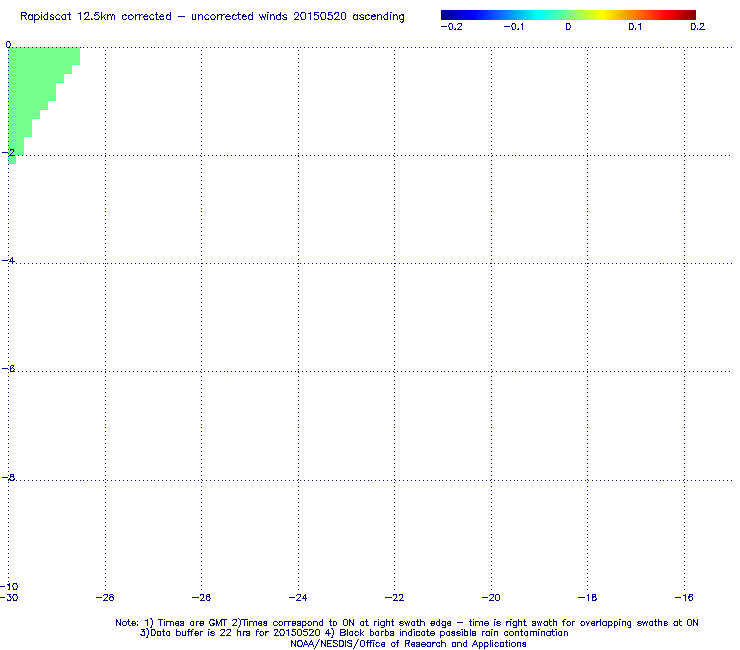
Task: Click the -10 latitude axis label
Action: coord(9,587)
